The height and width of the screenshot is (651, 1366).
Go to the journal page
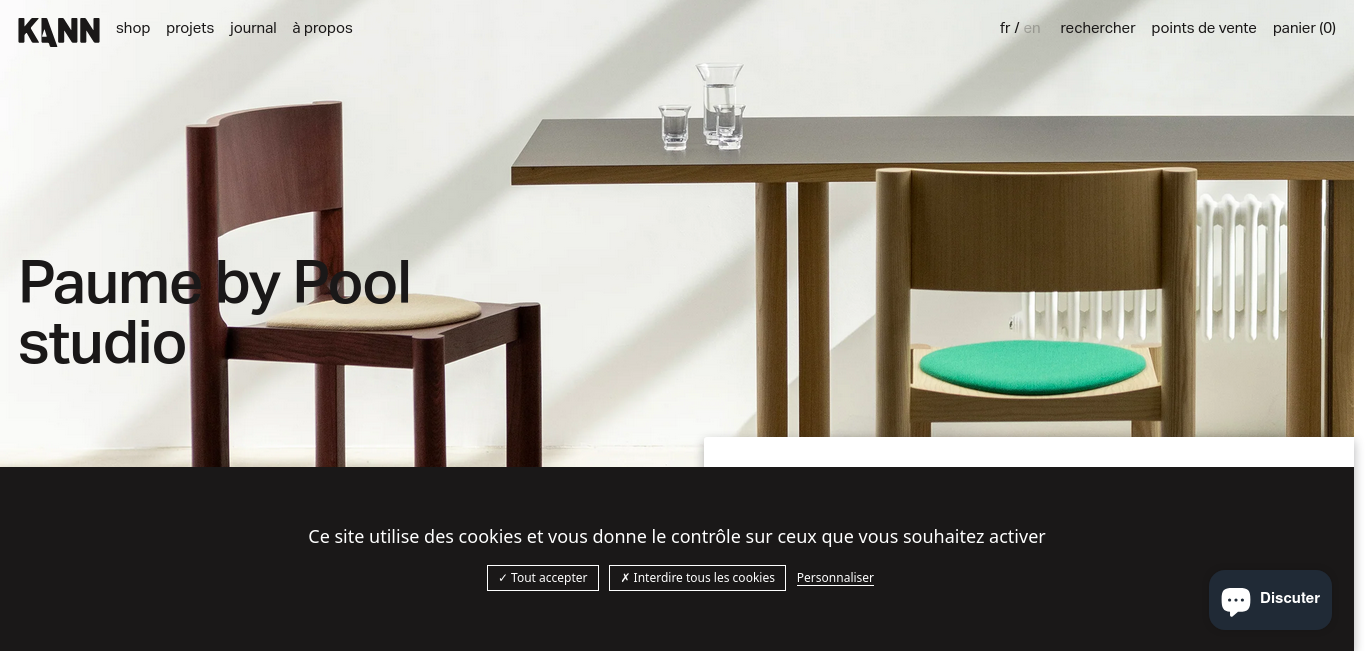coord(253,28)
